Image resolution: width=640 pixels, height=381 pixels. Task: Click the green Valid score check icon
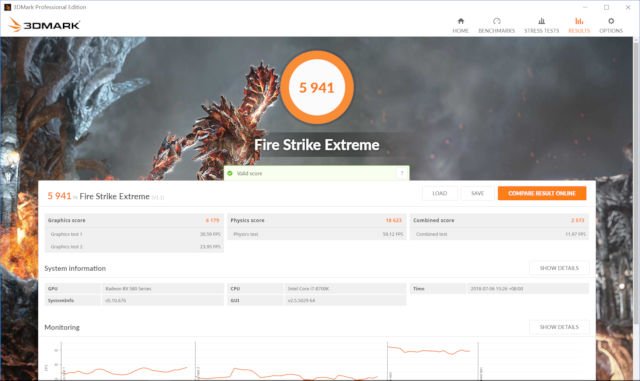(x=230, y=173)
